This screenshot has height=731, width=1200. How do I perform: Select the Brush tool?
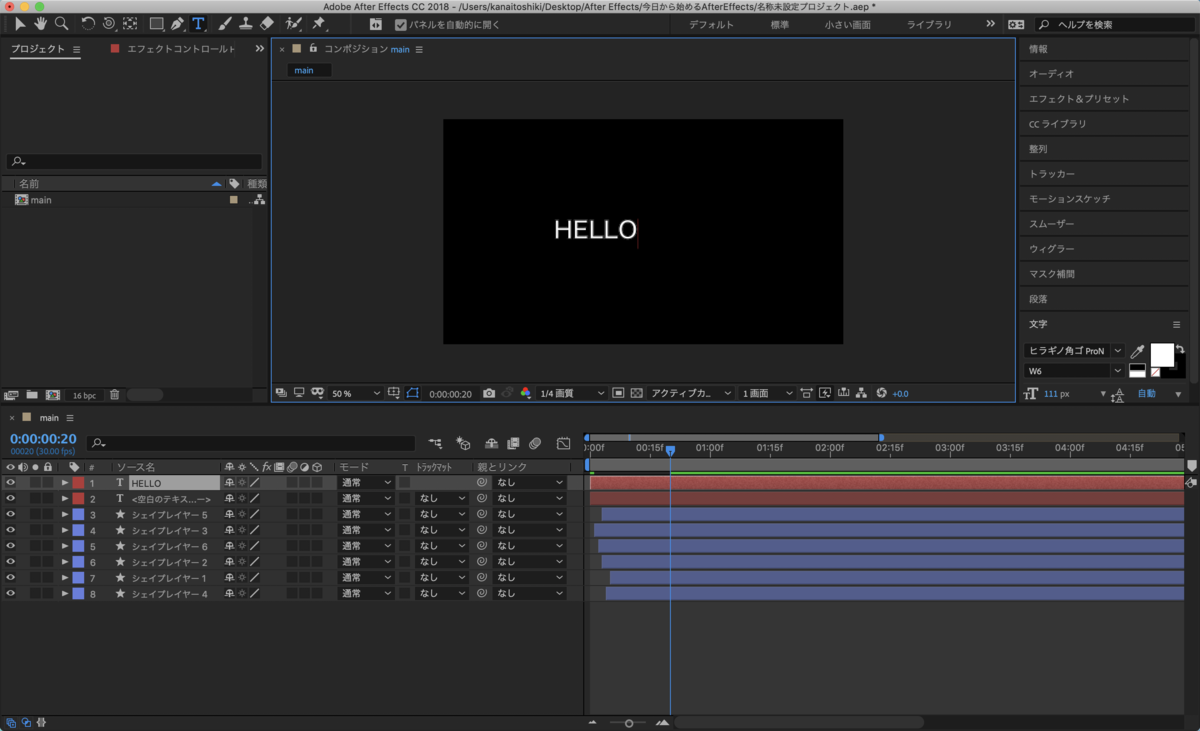pyautogui.click(x=225, y=23)
